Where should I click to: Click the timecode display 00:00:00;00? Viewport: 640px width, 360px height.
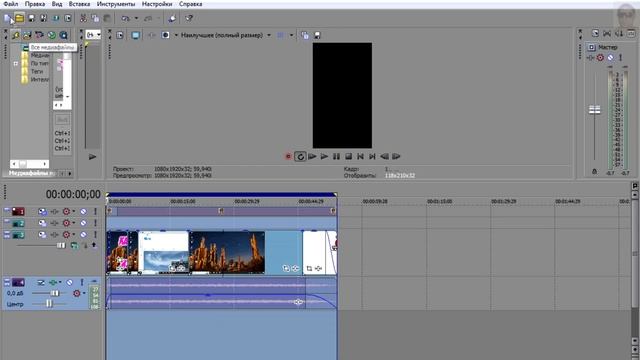click(73, 194)
